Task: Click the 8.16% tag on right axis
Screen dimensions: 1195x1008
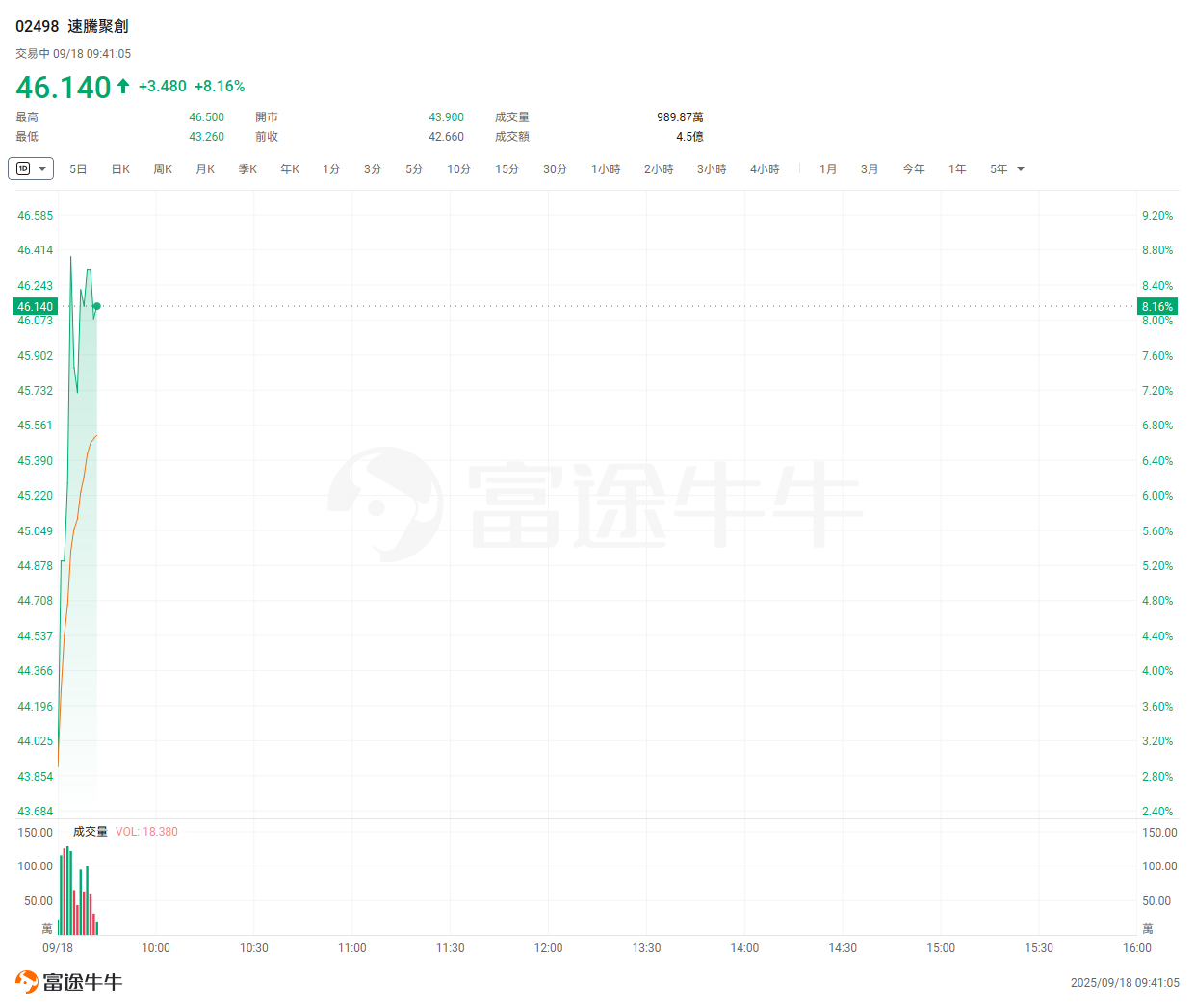Action: (x=1157, y=306)
